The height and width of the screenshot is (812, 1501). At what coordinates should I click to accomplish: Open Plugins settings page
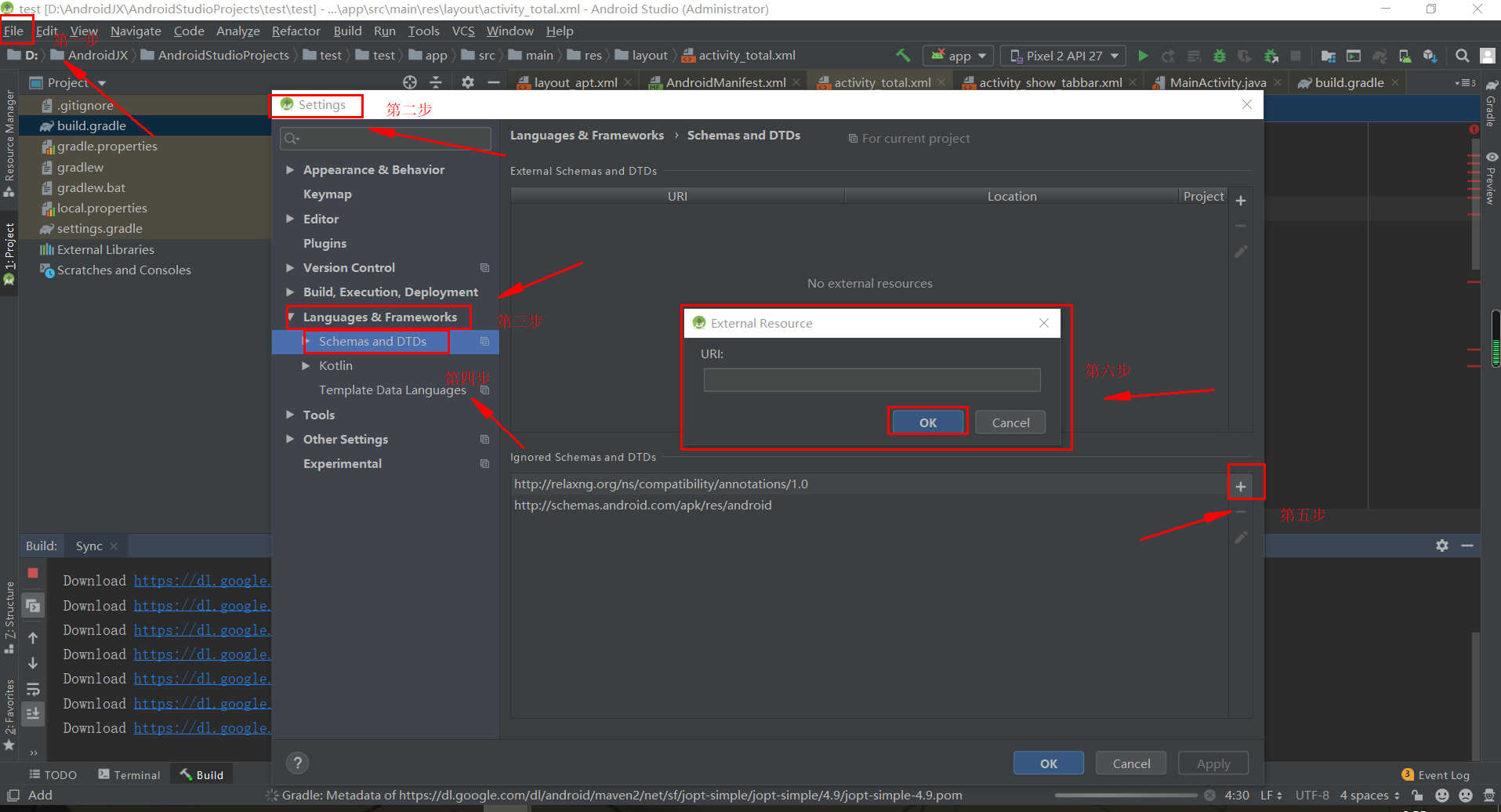pyautogui.click(x=325, y=243)
